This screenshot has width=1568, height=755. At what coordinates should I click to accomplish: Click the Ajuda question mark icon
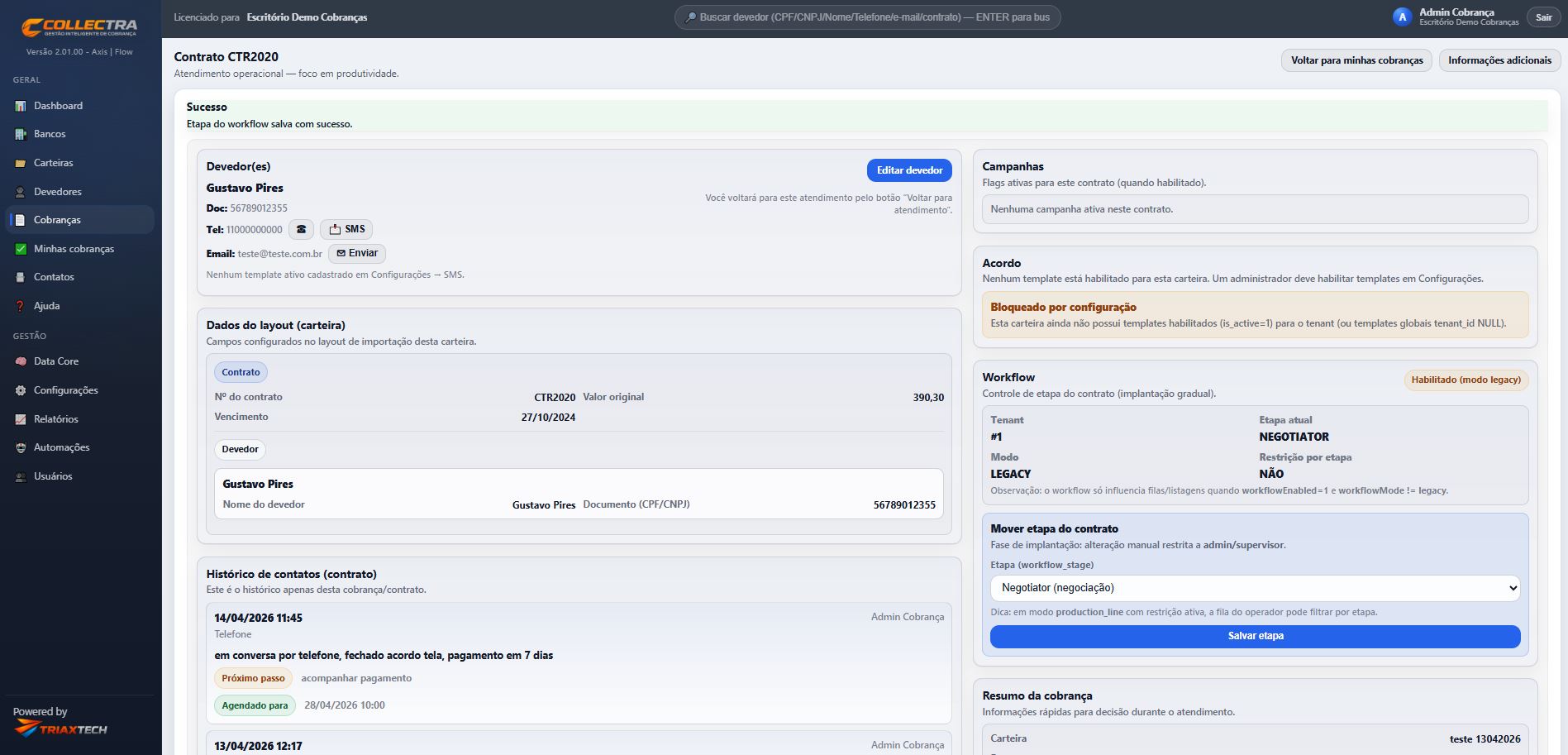pos(21,306)
